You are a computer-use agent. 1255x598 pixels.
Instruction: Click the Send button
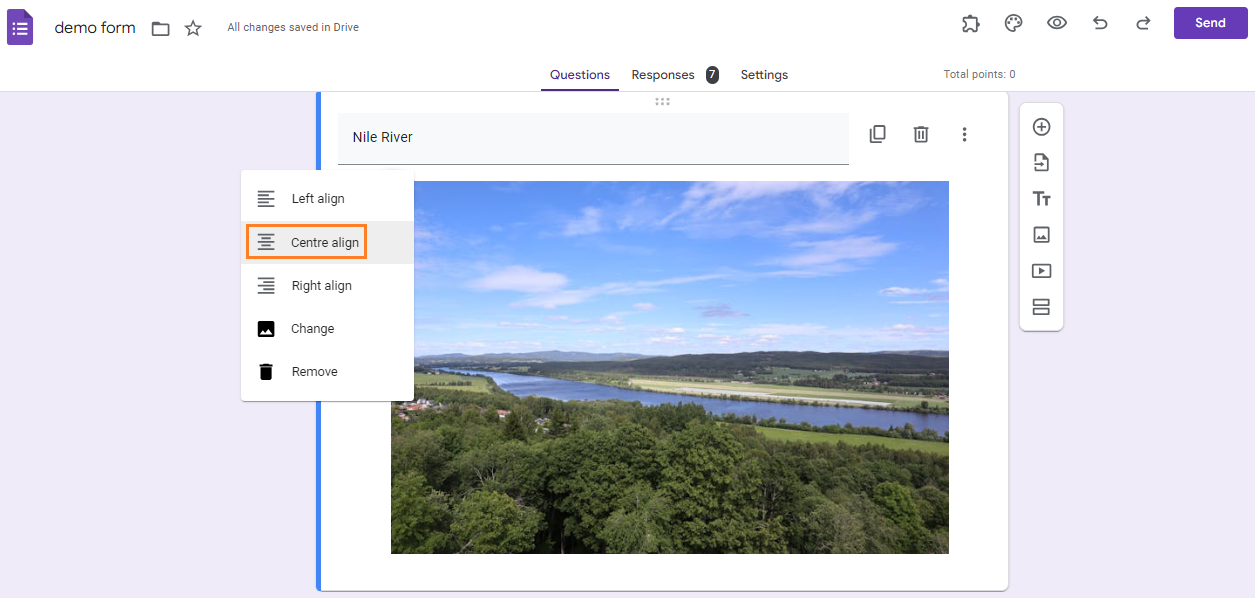coord(1210,23)
